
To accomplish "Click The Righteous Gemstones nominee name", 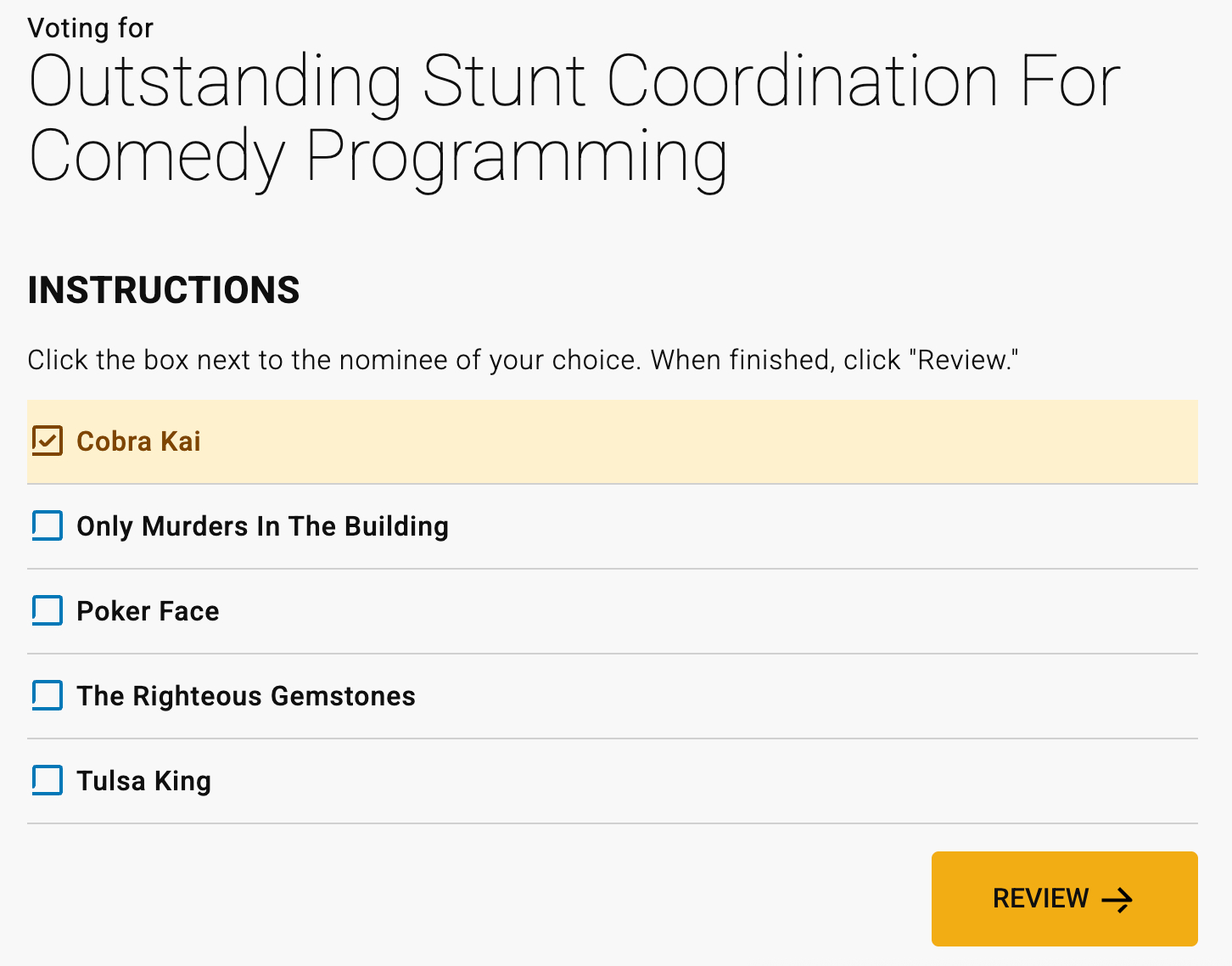I will pos(246,696).
